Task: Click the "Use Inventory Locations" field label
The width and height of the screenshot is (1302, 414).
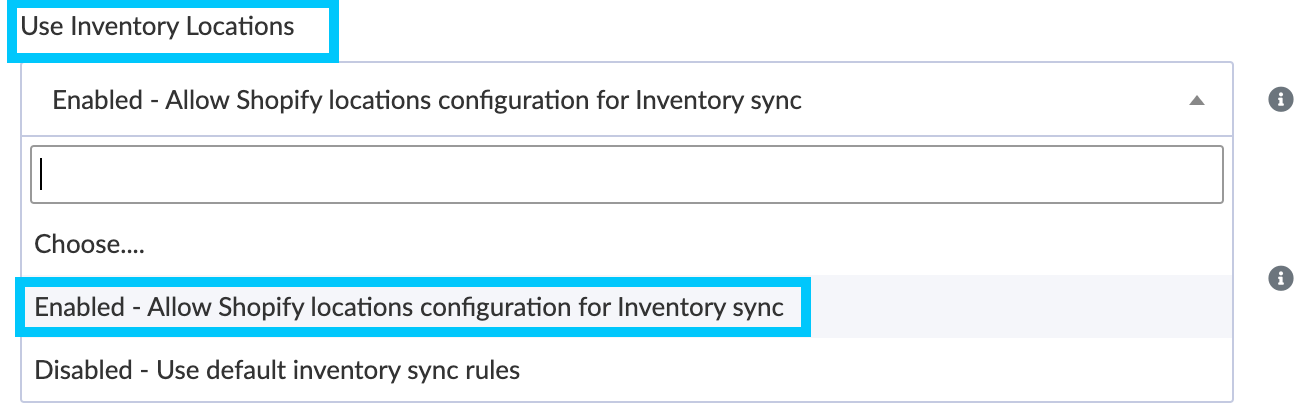Action: pyautogui.click(x=158, y=27)
